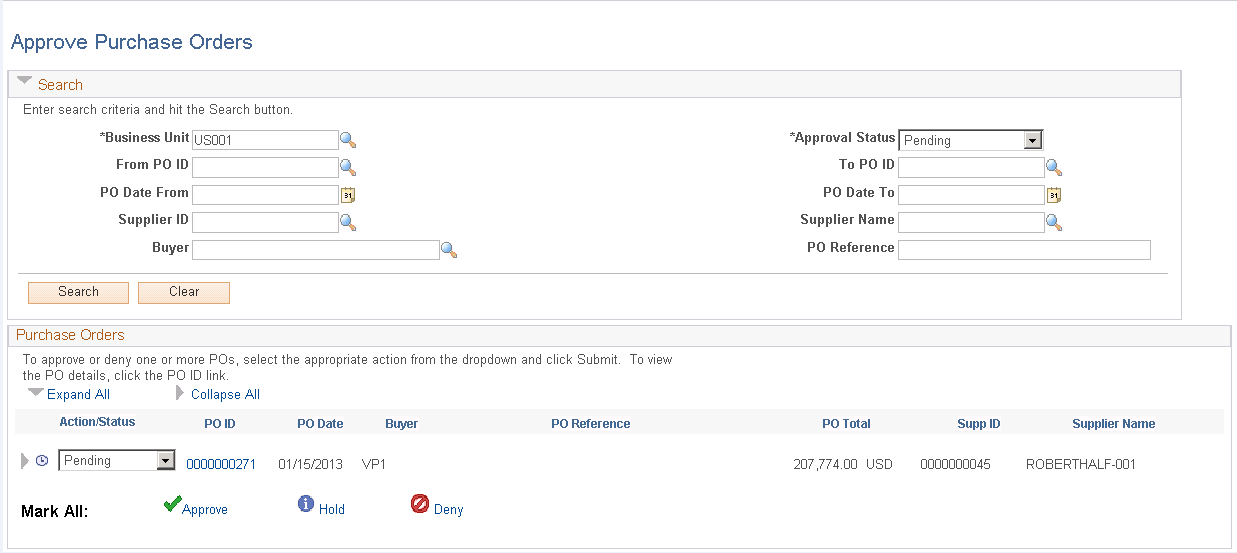Click Deny link in Mark All

(x=449, y=509)
